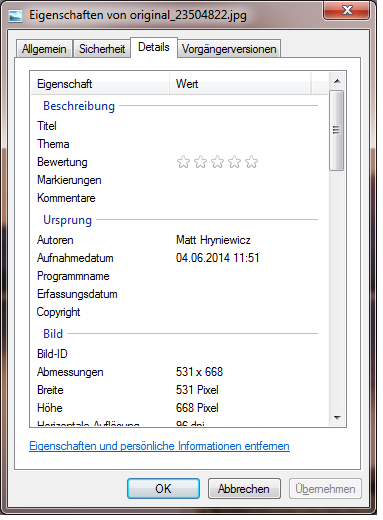Click the scrollbar down arrow

pos(337,417)
